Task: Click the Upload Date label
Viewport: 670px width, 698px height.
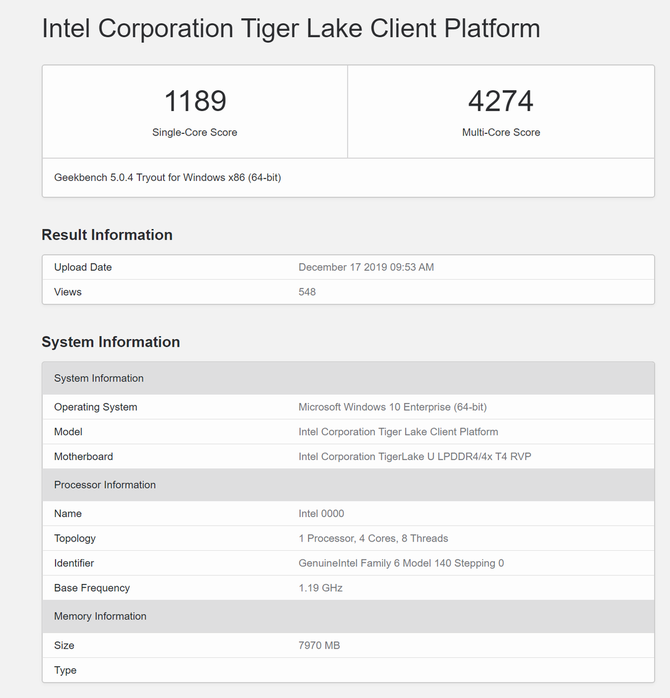Action: click(x=83, y=267)
